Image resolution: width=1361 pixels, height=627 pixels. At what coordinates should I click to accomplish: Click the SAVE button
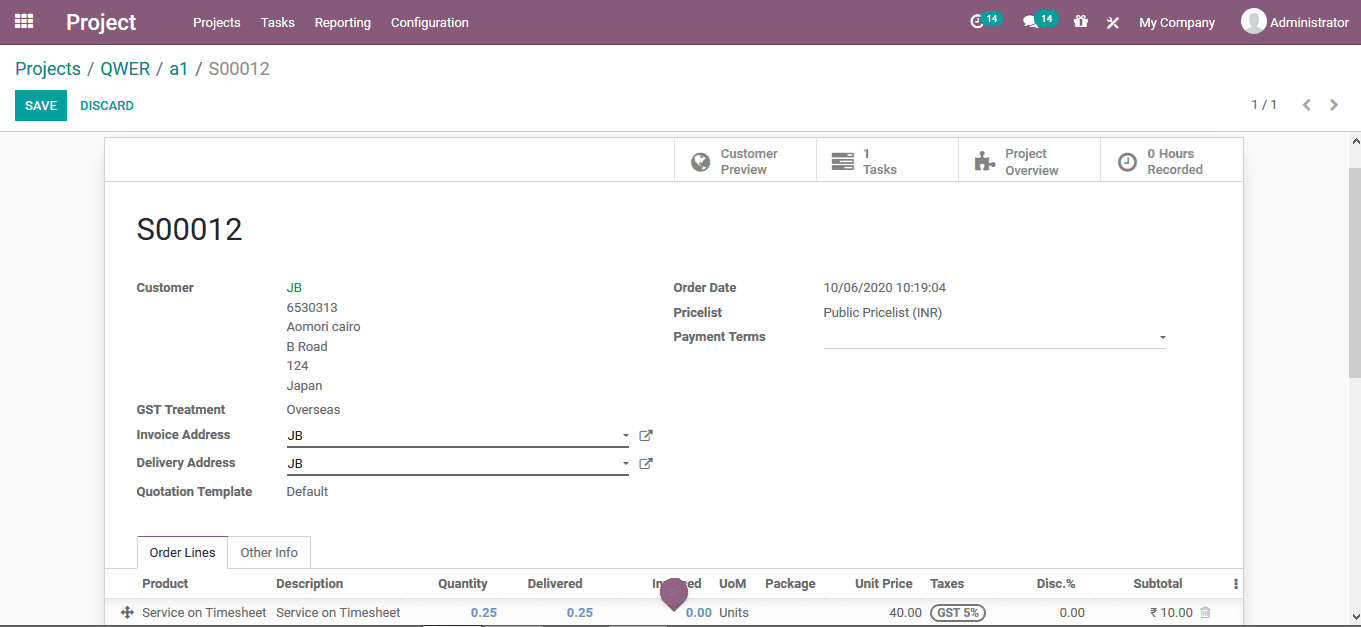40,104
